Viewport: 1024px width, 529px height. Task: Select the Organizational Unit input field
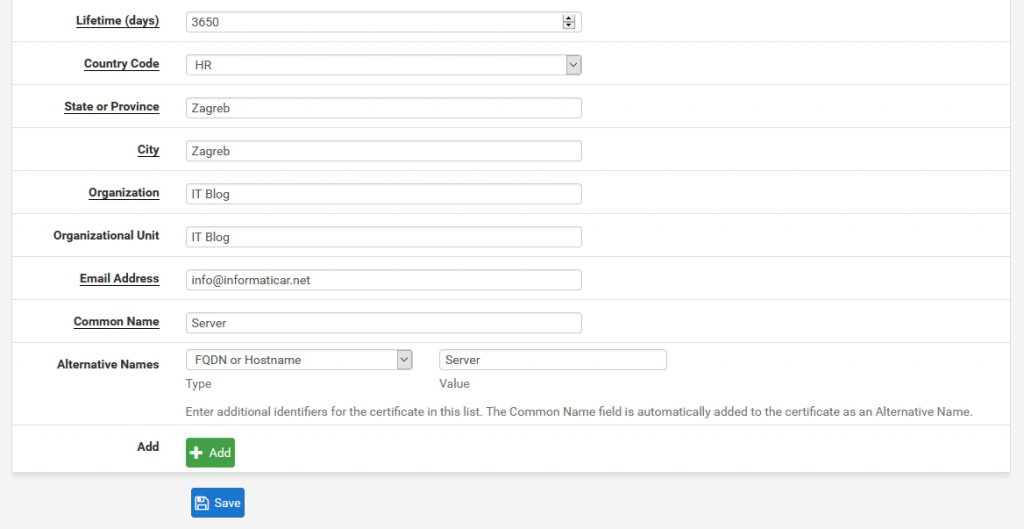383,237
